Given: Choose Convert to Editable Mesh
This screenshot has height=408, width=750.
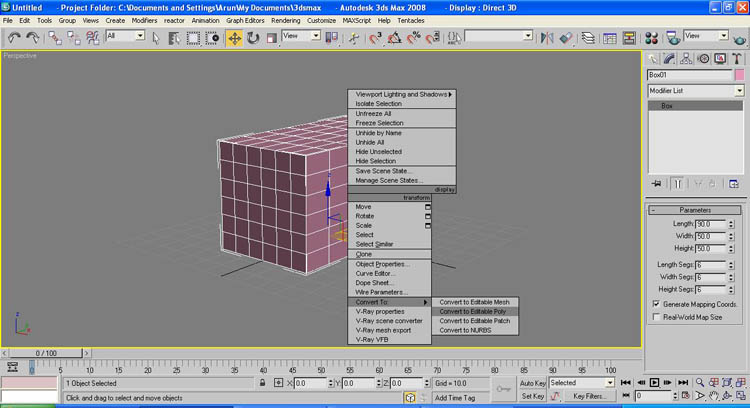Looking at the screenshot, I should (475, 302).
